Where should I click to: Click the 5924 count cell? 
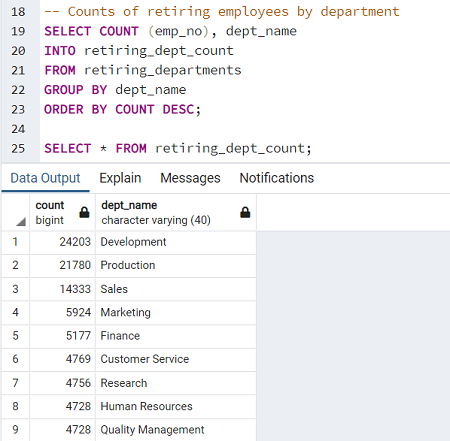[x=62, y=312]
